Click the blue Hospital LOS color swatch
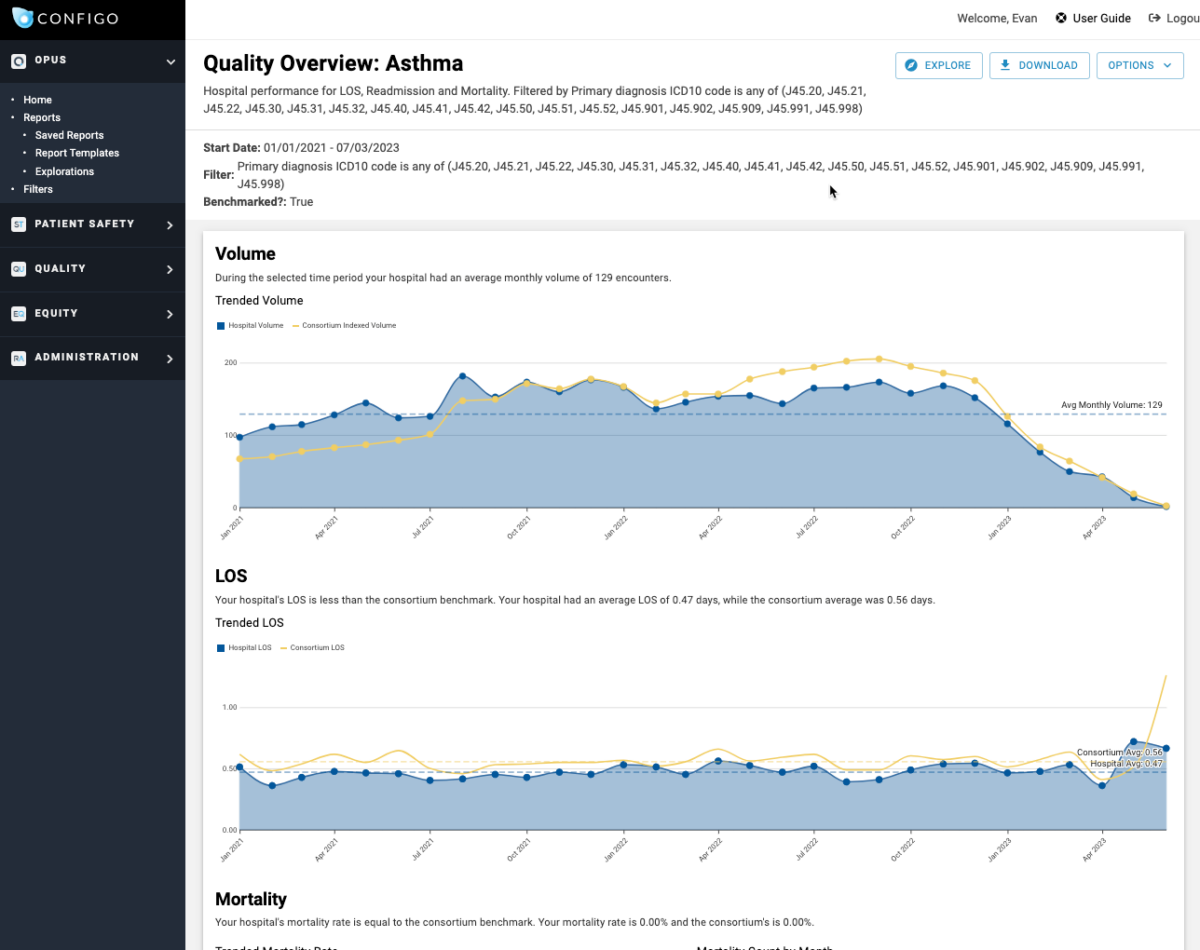Image resolution: width=1200 pixels, height=950 pixels. click(221, 647)
